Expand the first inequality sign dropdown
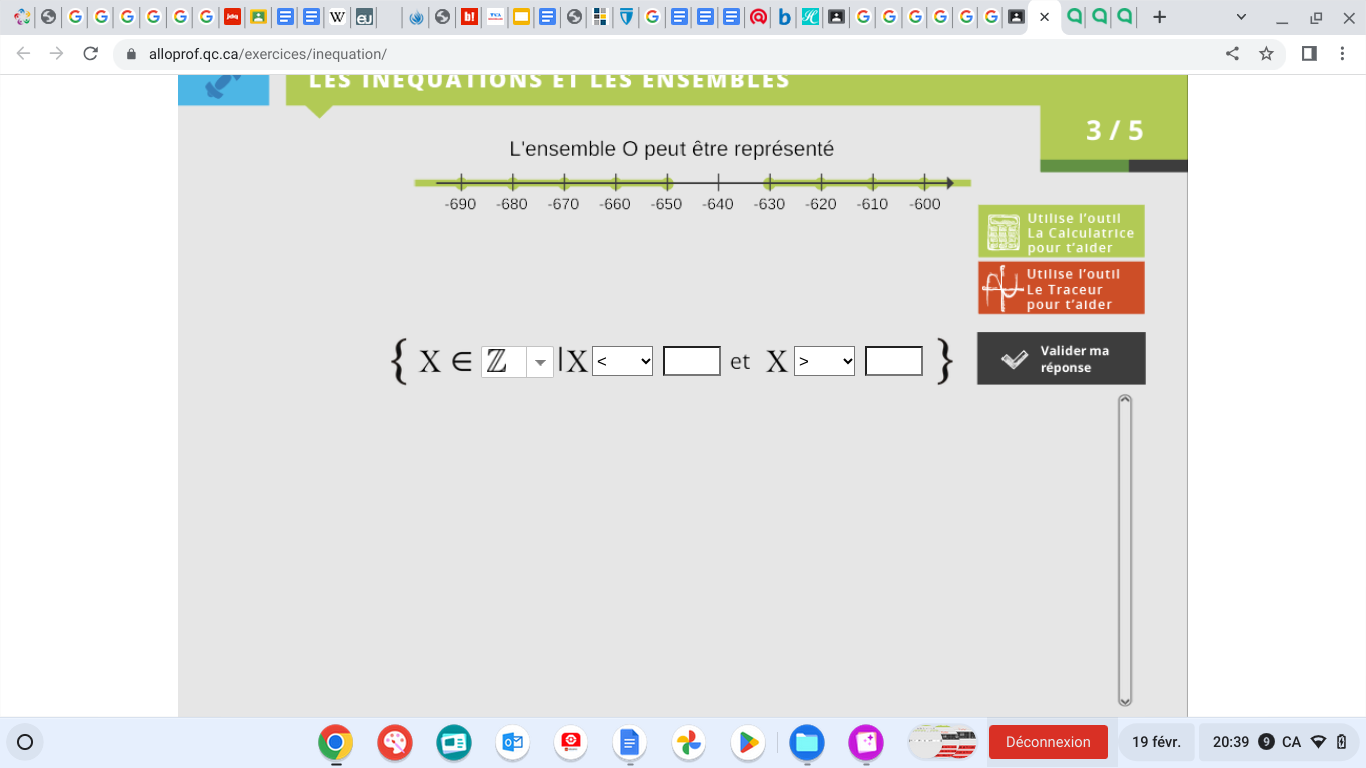This screenshot has height=768, width=1366. click(x=622, y=361)
